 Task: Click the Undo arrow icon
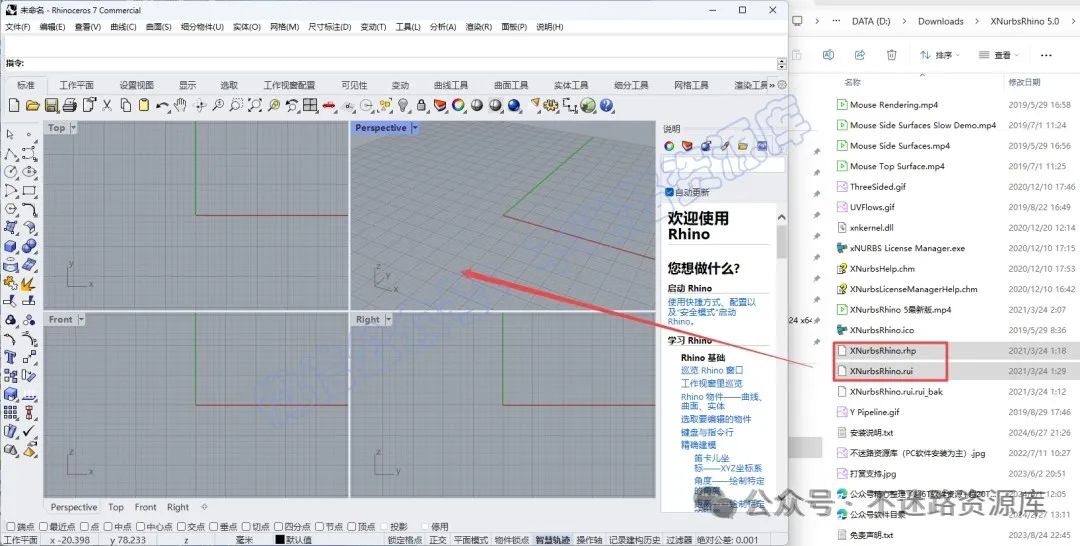click(163, 105)
